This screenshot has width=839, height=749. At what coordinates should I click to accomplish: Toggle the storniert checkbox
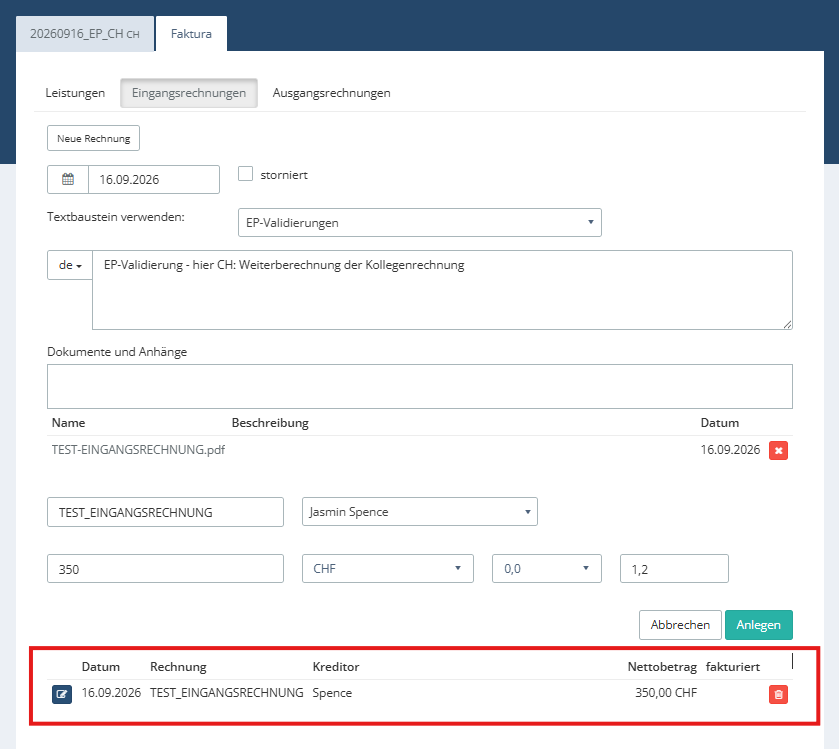point(245,174)
